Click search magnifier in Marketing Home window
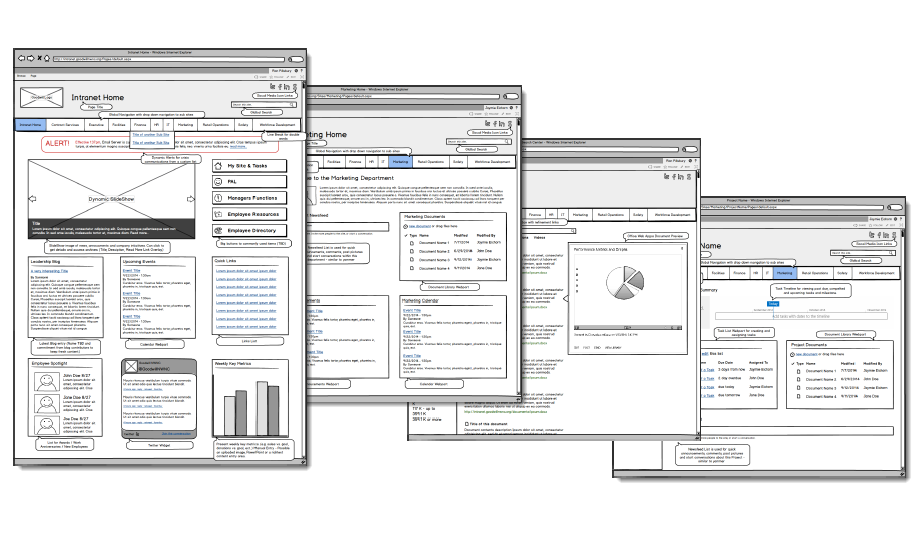Image resolution: width=920 pixels, height=538 pixels. [x=507, y=141]
